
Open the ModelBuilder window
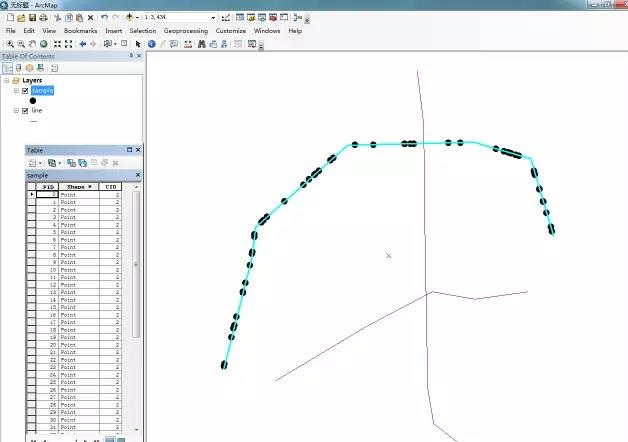298,17
